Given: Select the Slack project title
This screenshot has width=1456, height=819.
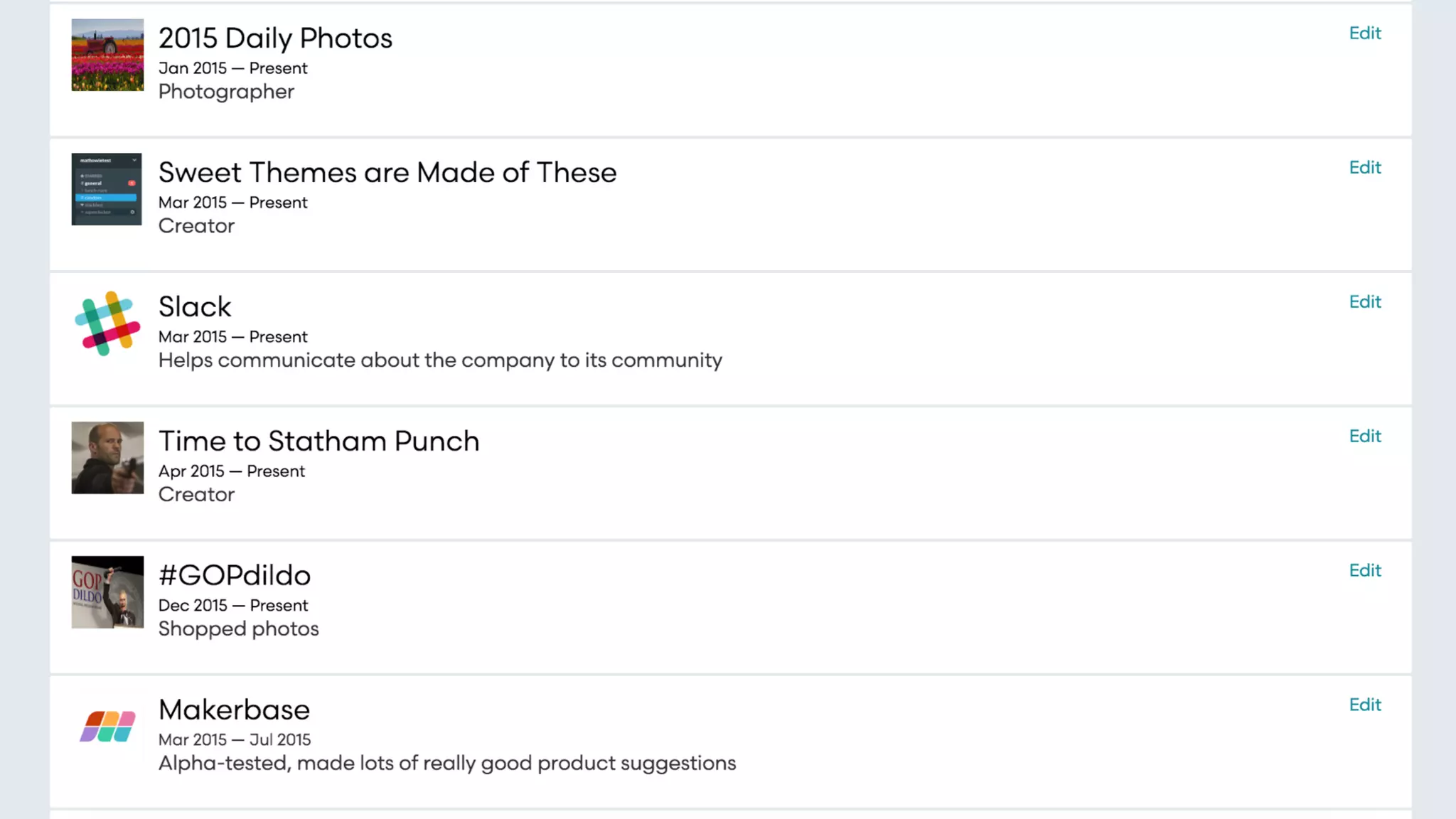Looking at the screenshot, I should point(195,307).
